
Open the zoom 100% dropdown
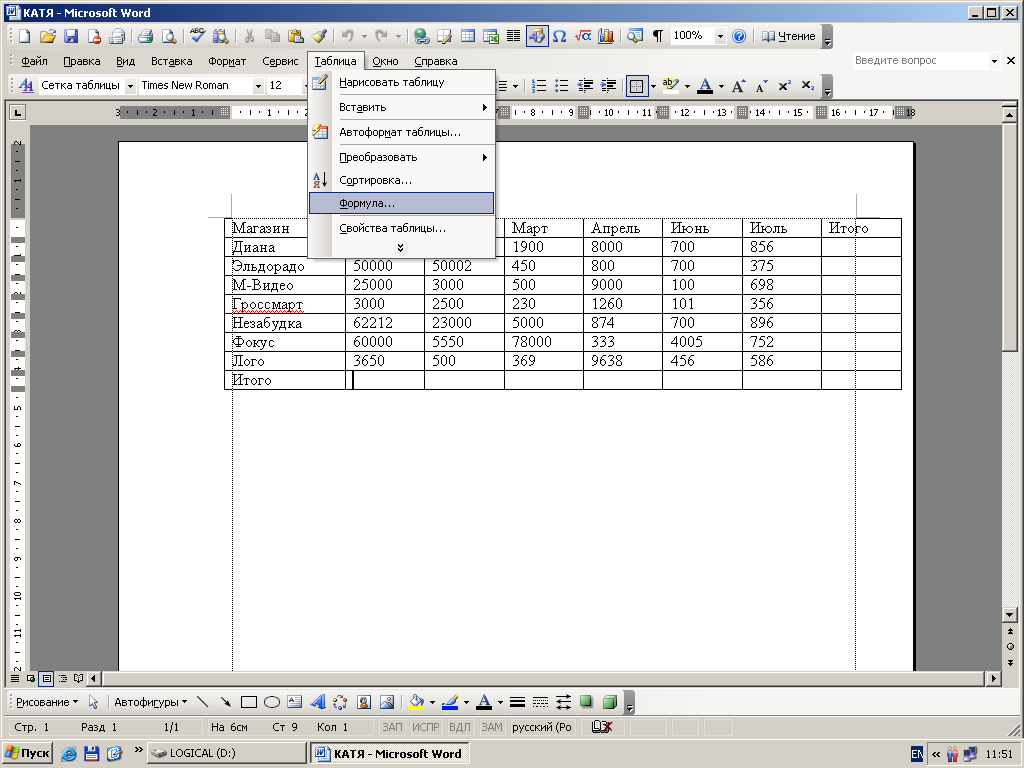click(720, 36)
